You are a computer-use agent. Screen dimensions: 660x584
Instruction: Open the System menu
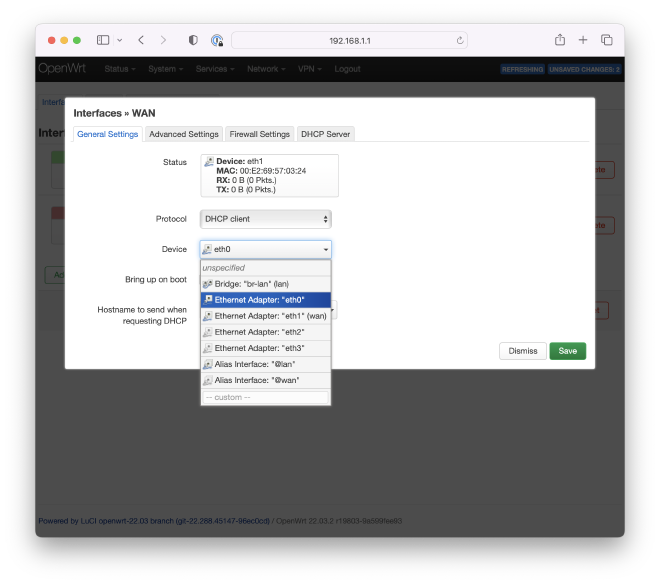point(165,69)
